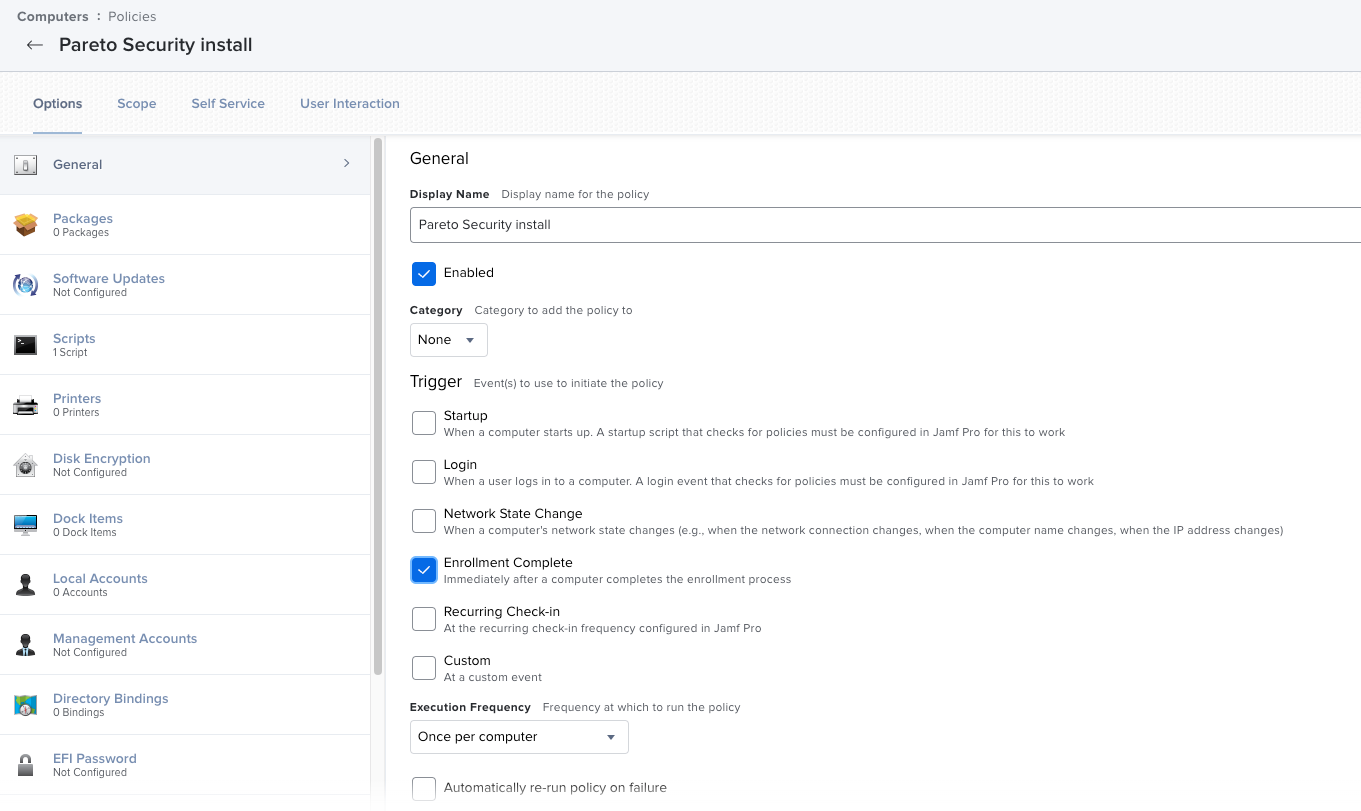The height and width of the screenshot is (811, 1361).
Task: Click the Management Accounts icon
Action: coord(26,645)
